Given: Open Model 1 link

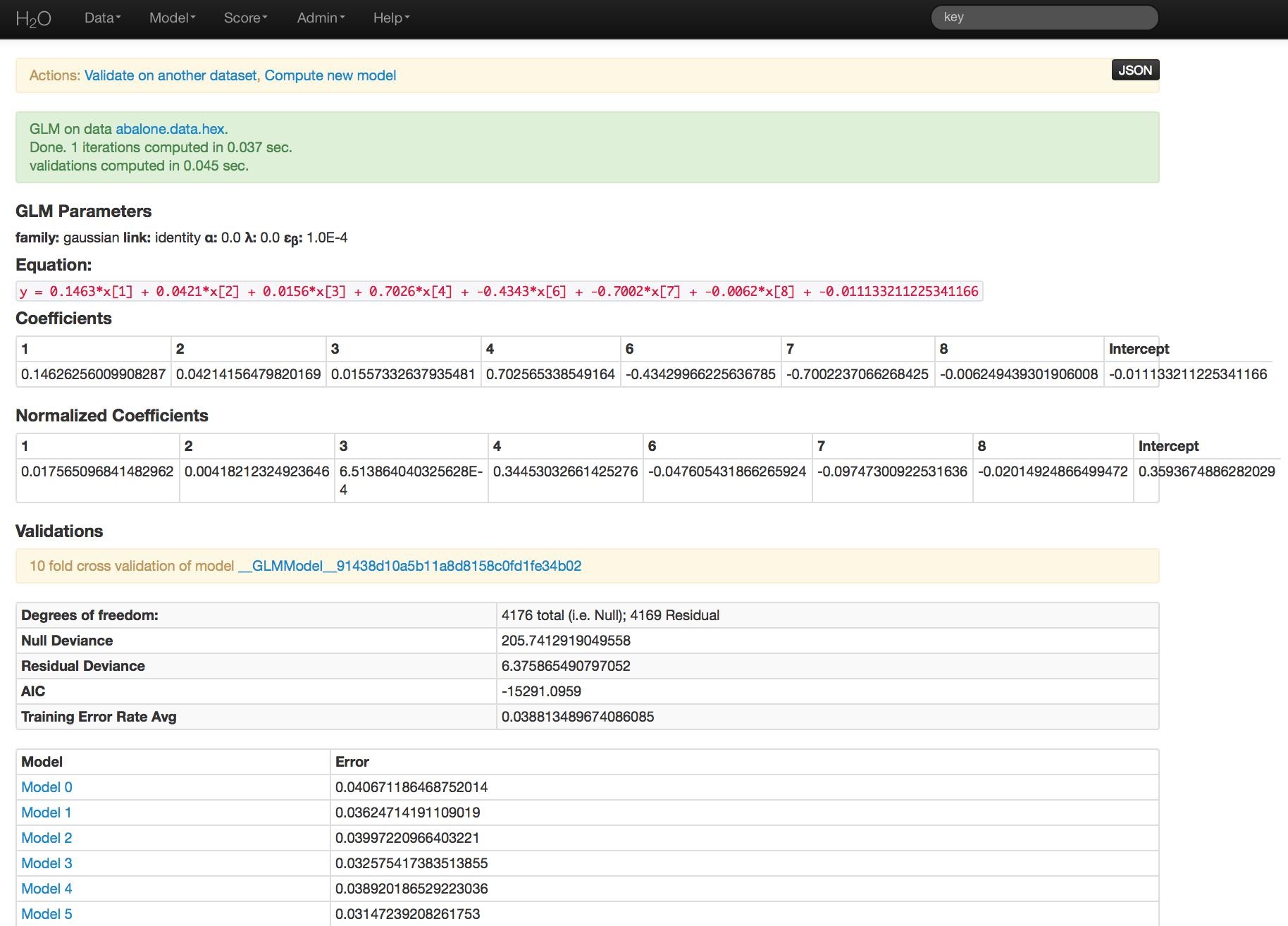Looking at the screenshot, I should (47, 813).
